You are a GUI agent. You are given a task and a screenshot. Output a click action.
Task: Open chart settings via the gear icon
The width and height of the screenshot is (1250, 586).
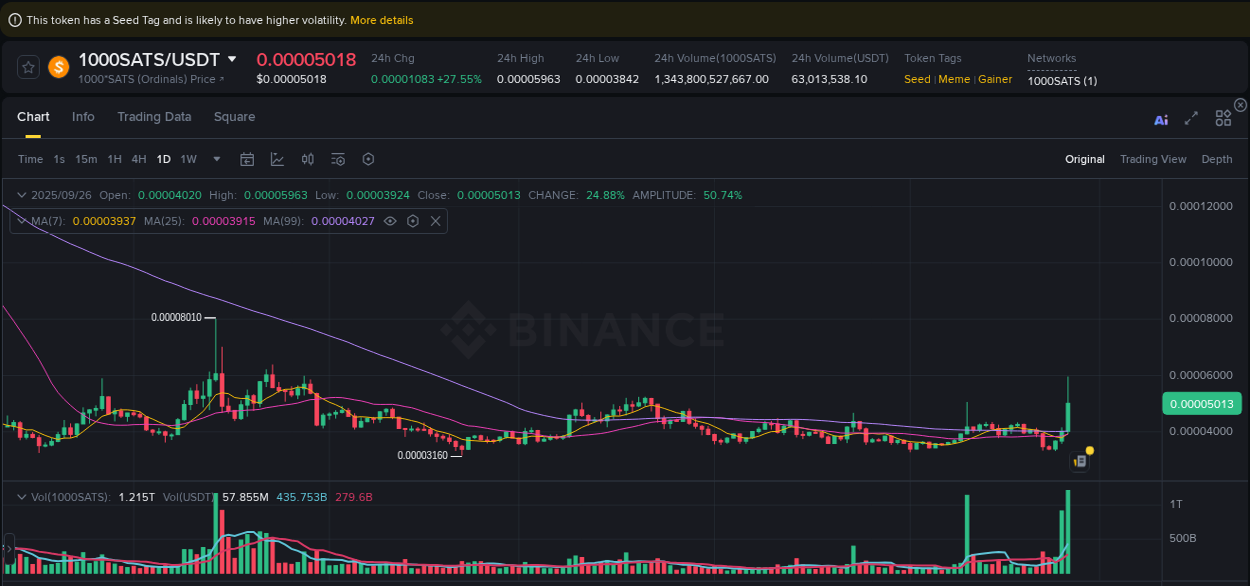click(x=368, y=159)
